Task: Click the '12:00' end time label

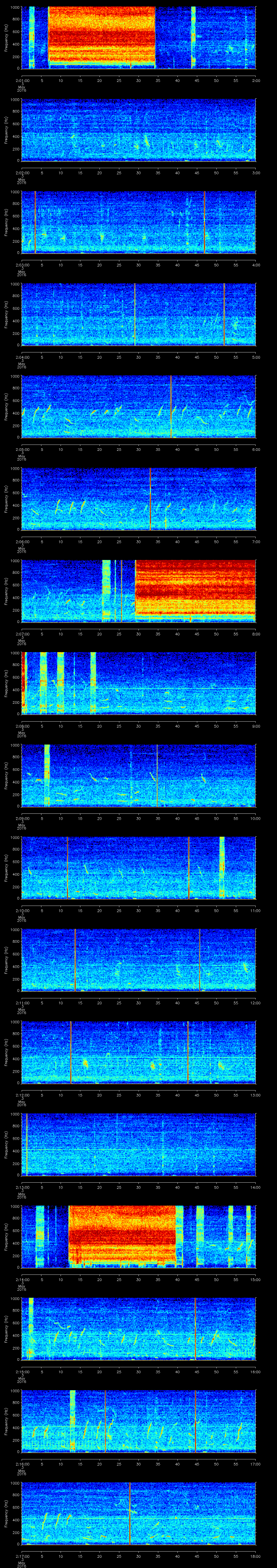Action: pyautogui.click(x=255, y=1003)
